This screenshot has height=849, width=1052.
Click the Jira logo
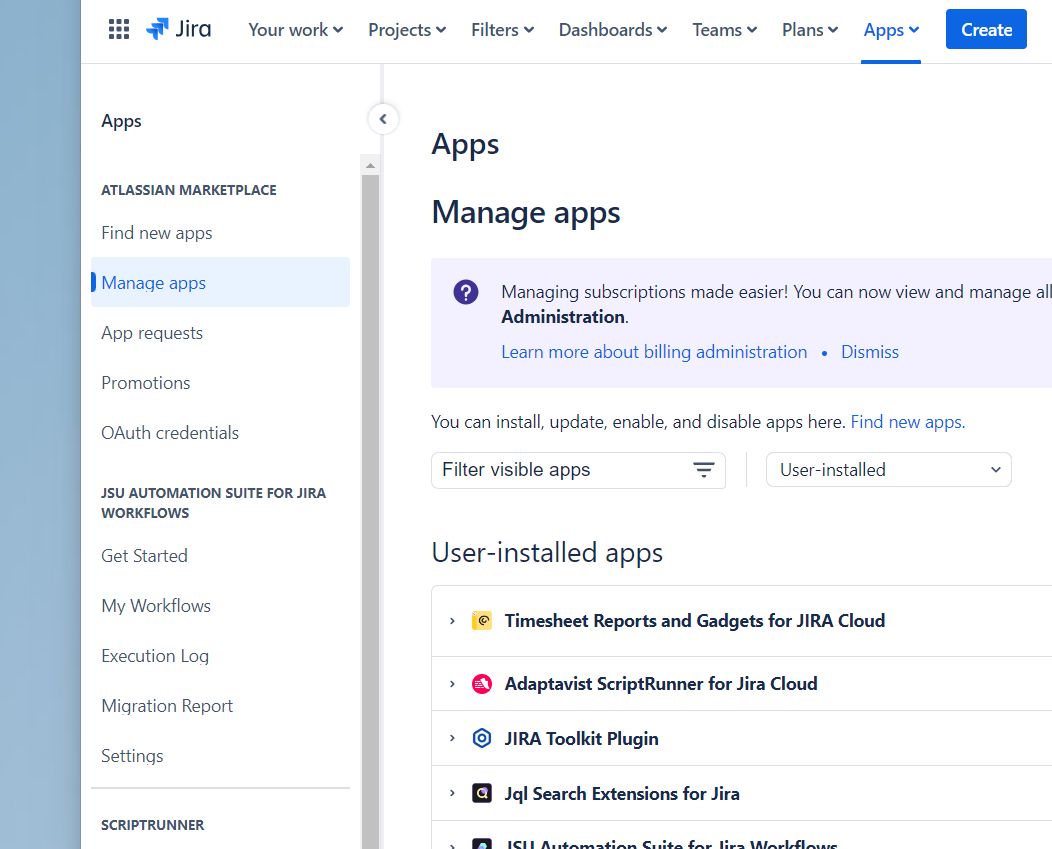point(179,30)
